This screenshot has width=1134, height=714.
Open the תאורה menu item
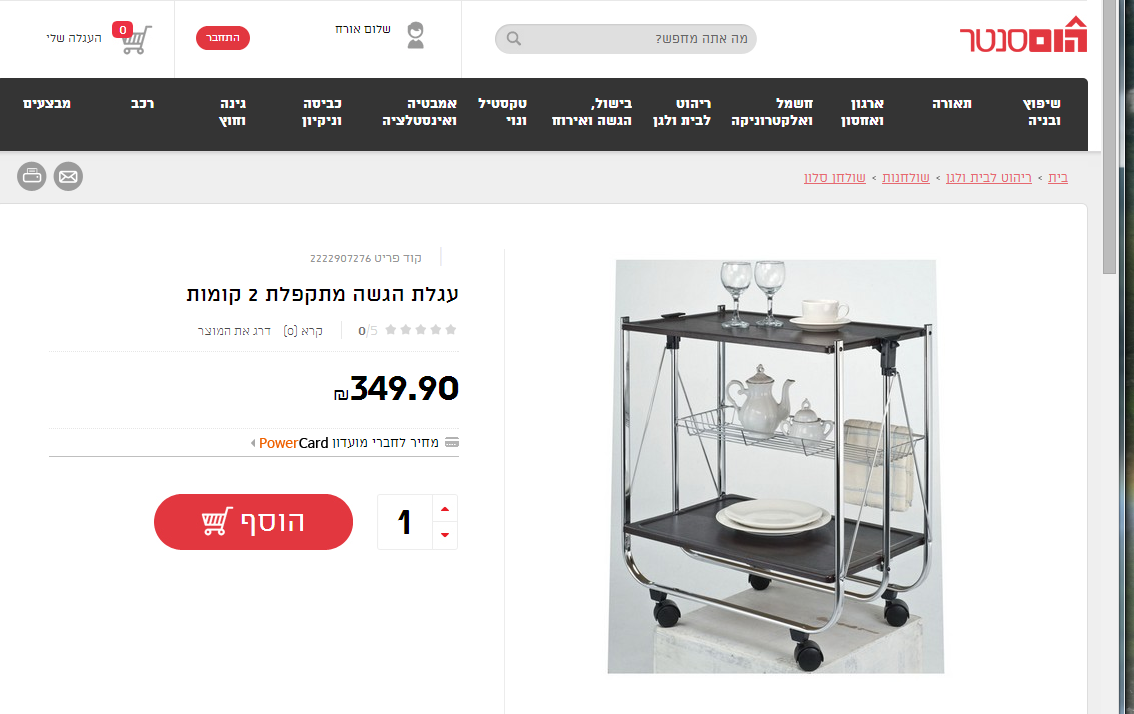952,103
